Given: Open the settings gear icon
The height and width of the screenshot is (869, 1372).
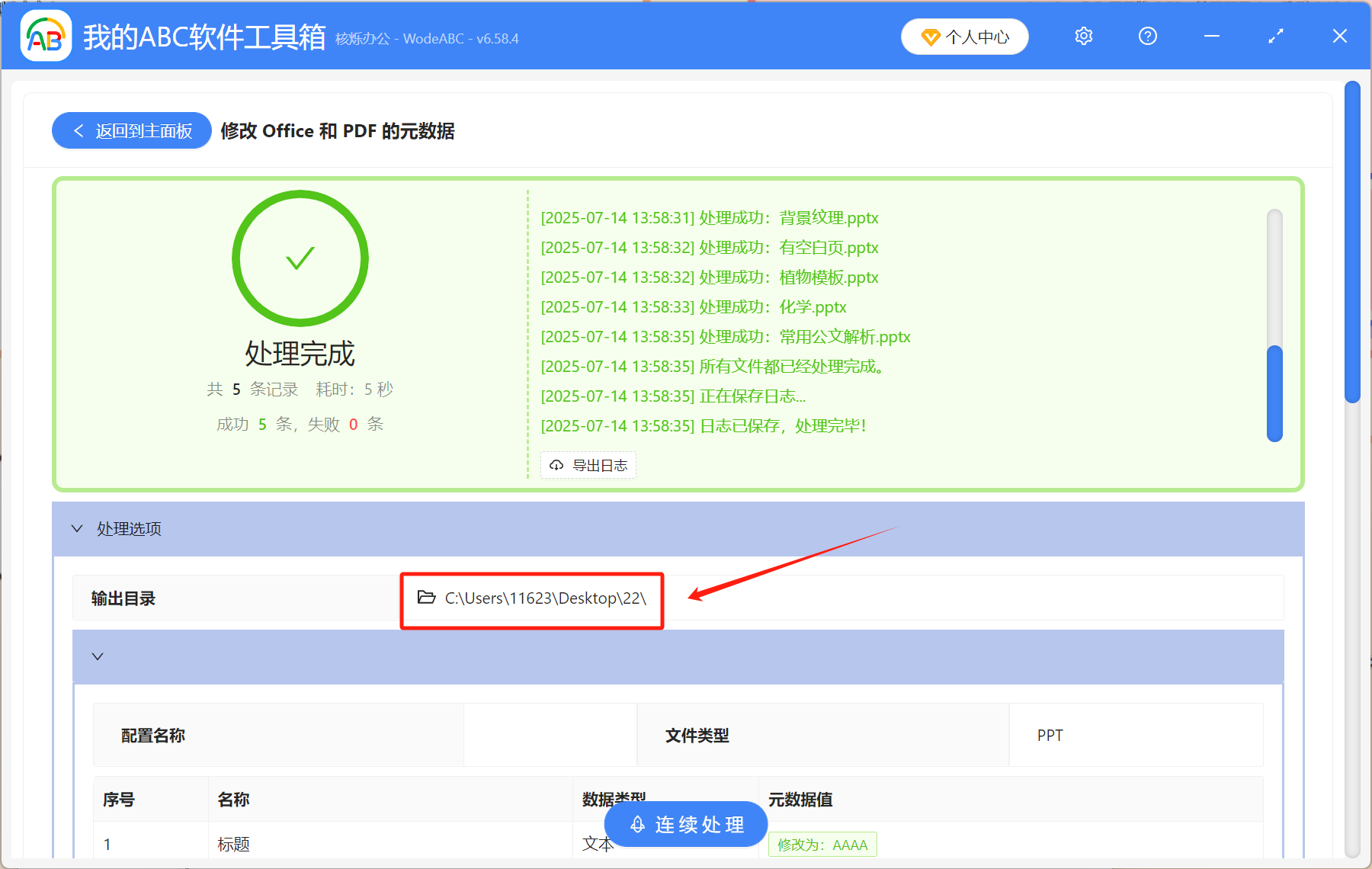Looking at the screenshot, I should coord(1083,36).
